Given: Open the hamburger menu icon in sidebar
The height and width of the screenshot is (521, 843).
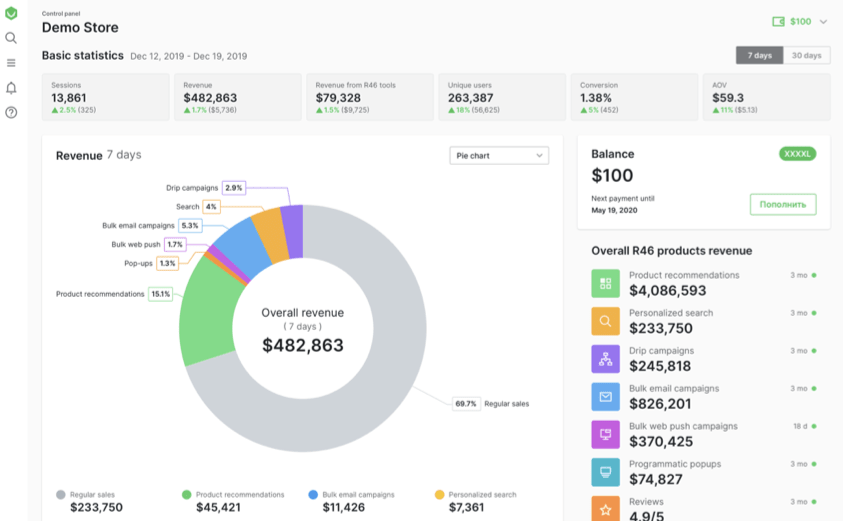Looking at the screenshot, I should (11, 63).
